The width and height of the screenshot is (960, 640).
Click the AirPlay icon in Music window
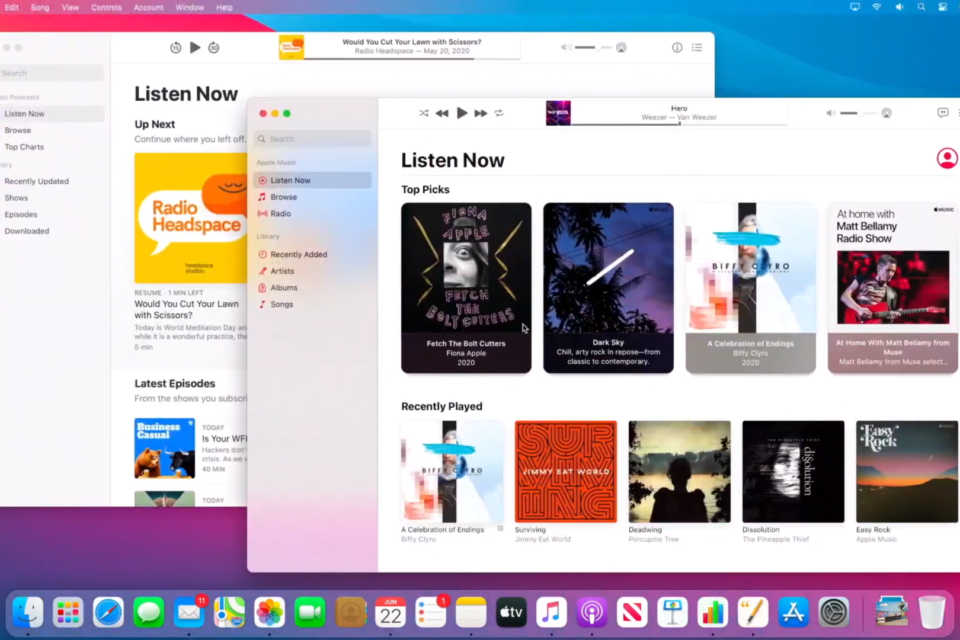(886, 113)
